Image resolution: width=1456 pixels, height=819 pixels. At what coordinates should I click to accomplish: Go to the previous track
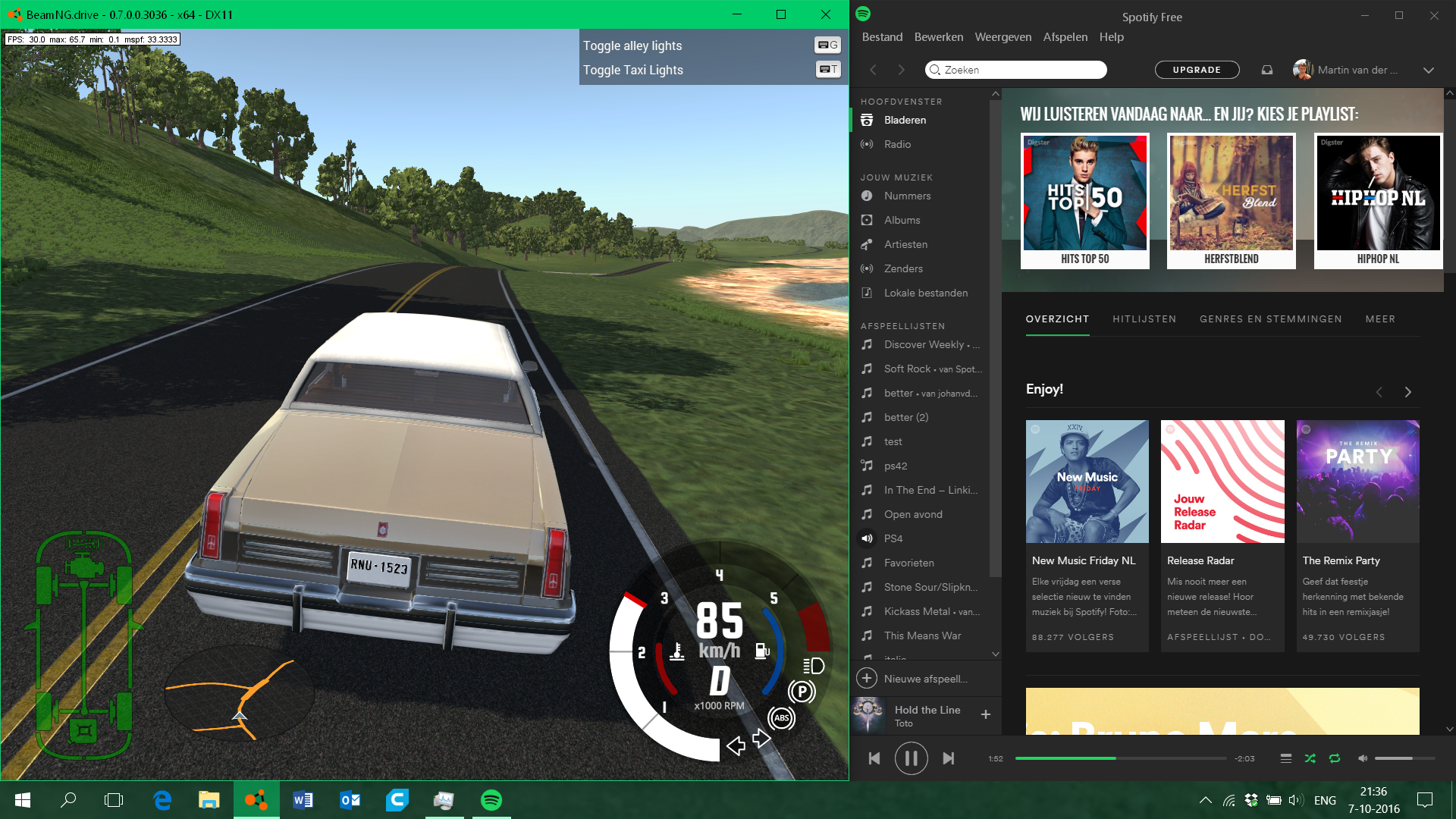click(874, 758)
